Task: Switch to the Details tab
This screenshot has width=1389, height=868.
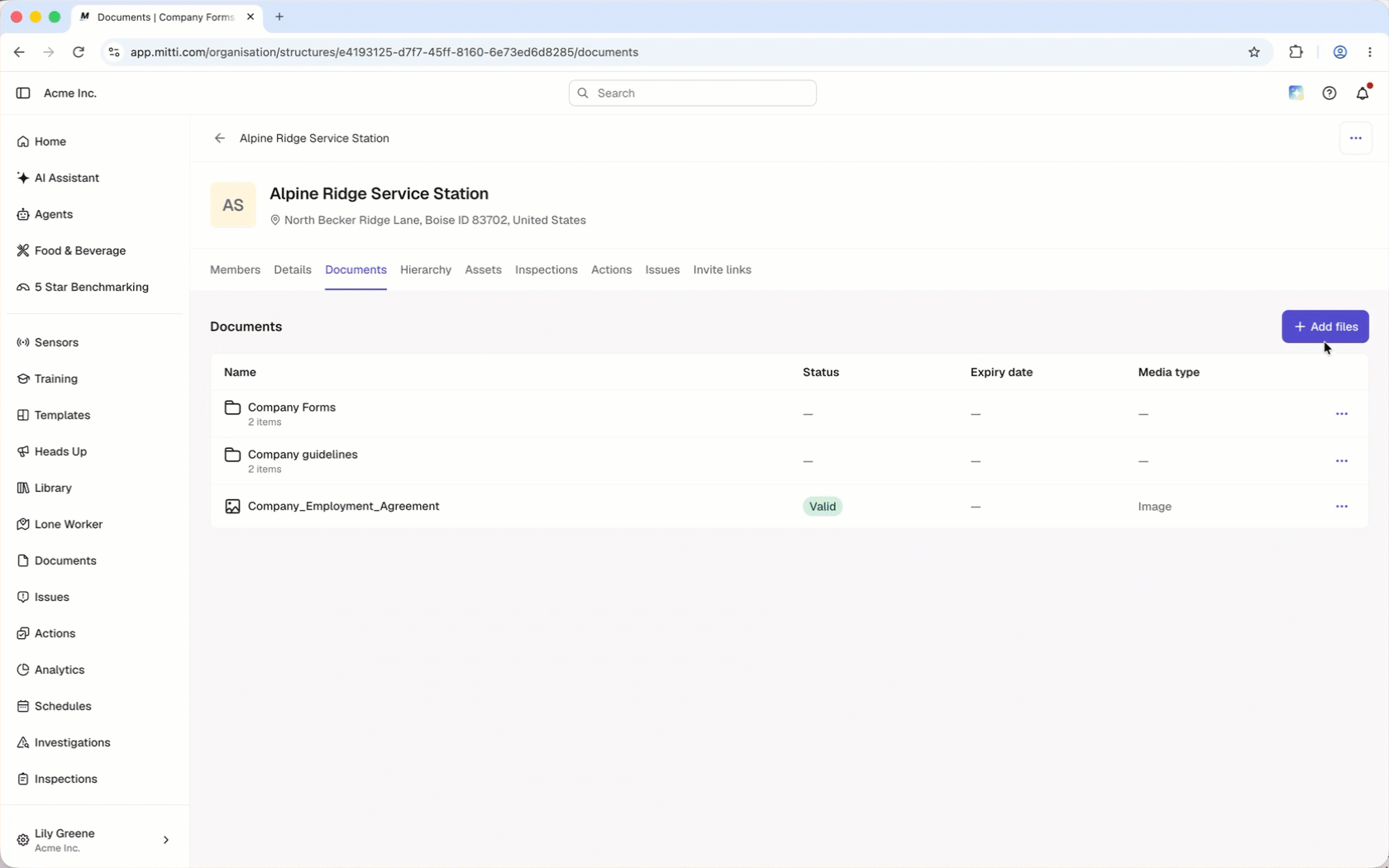Action: pos(293,269)
